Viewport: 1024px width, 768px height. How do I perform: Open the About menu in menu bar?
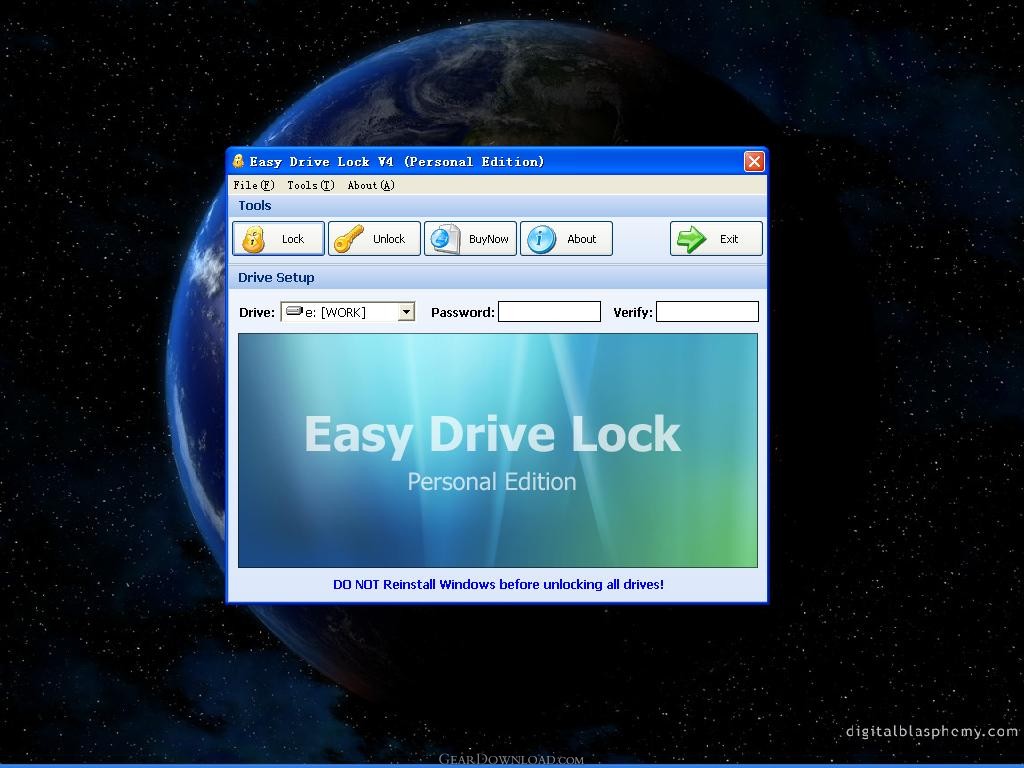[x=371, y=185]
